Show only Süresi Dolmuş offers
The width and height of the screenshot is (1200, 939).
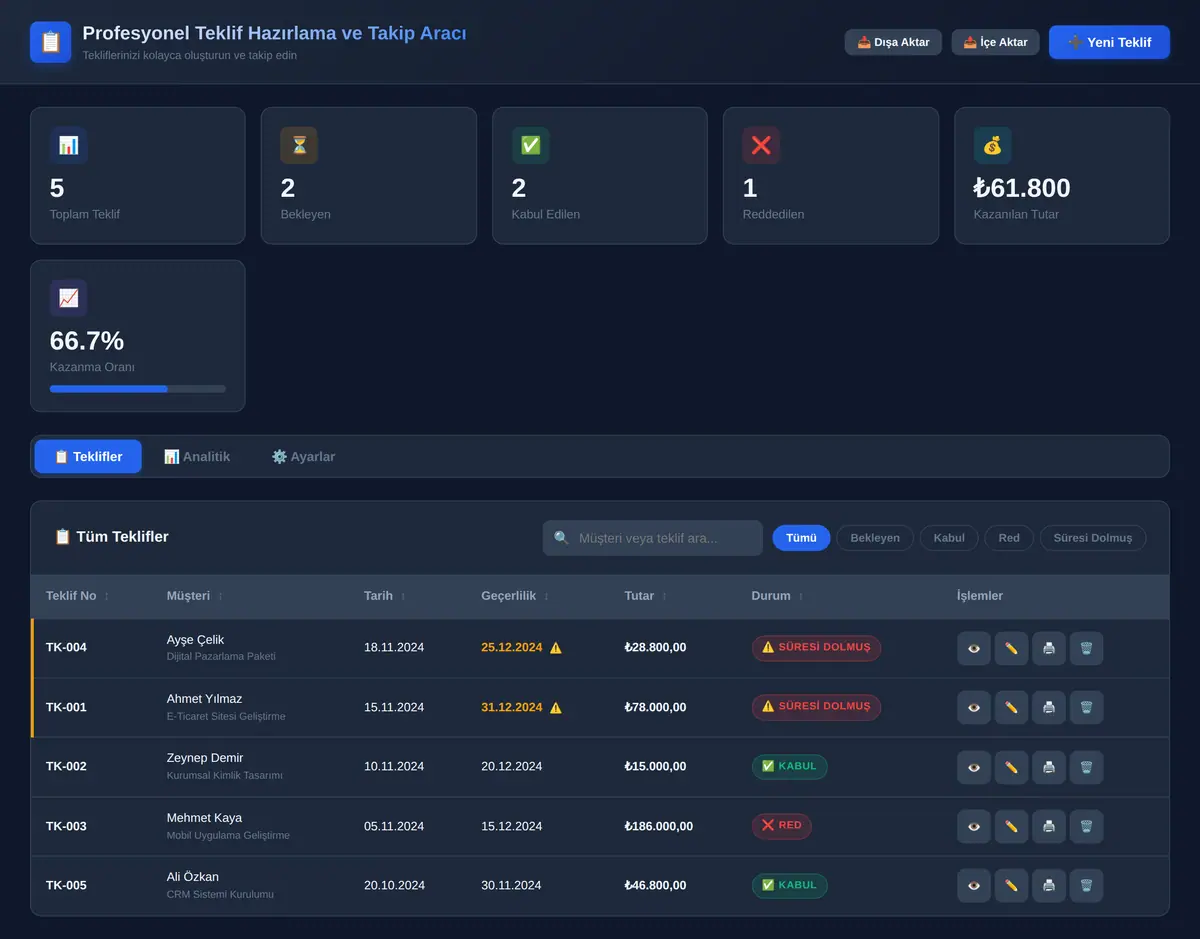pyautogui.click(x=1093, y=538)
